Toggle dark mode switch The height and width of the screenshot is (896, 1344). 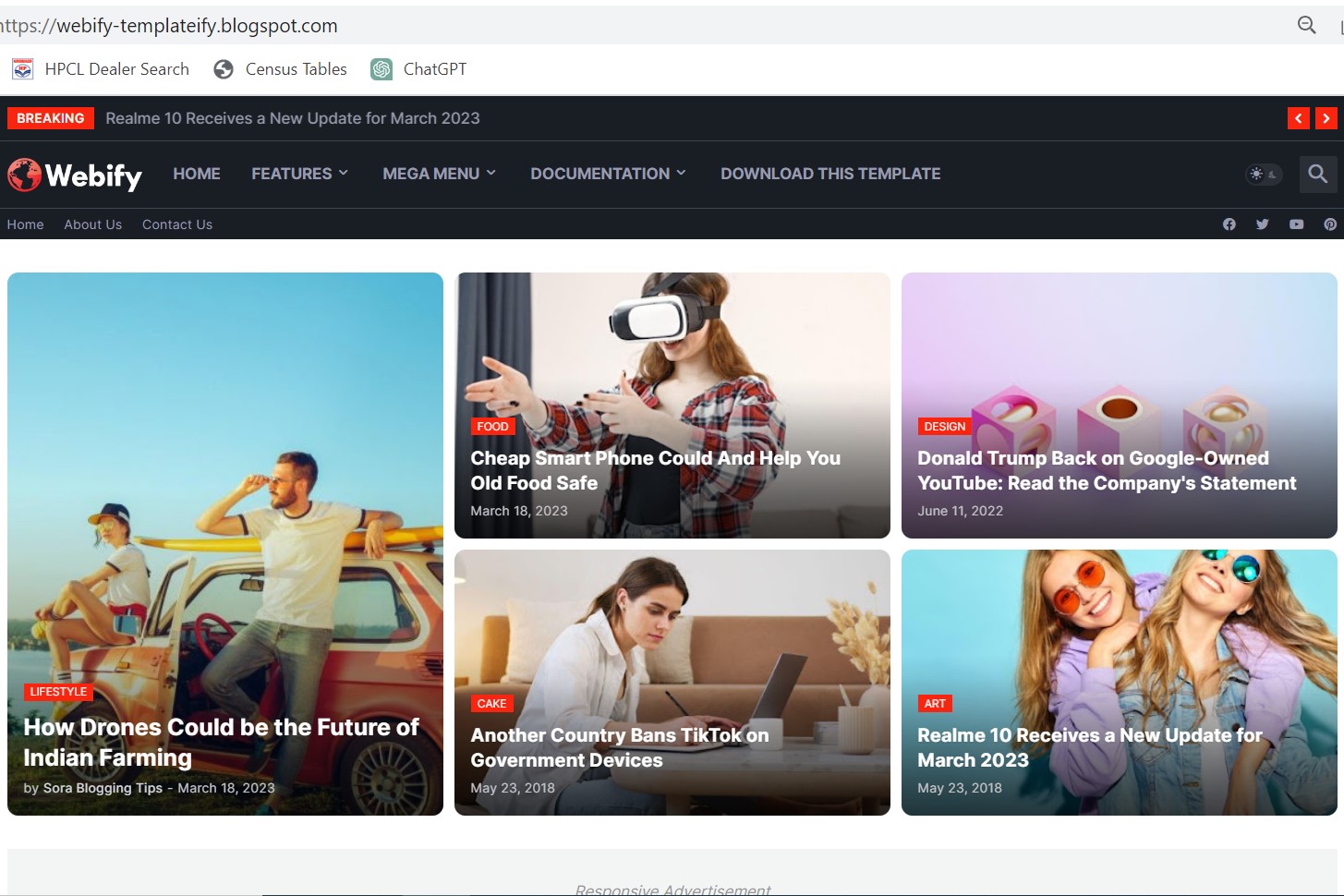(1263, 174)
